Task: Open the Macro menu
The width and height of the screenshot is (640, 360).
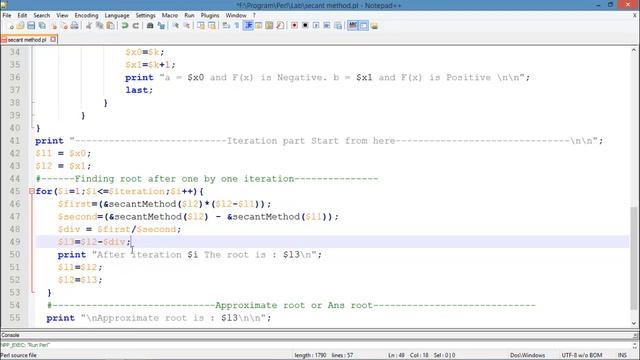Action: [x=170, y=16]
